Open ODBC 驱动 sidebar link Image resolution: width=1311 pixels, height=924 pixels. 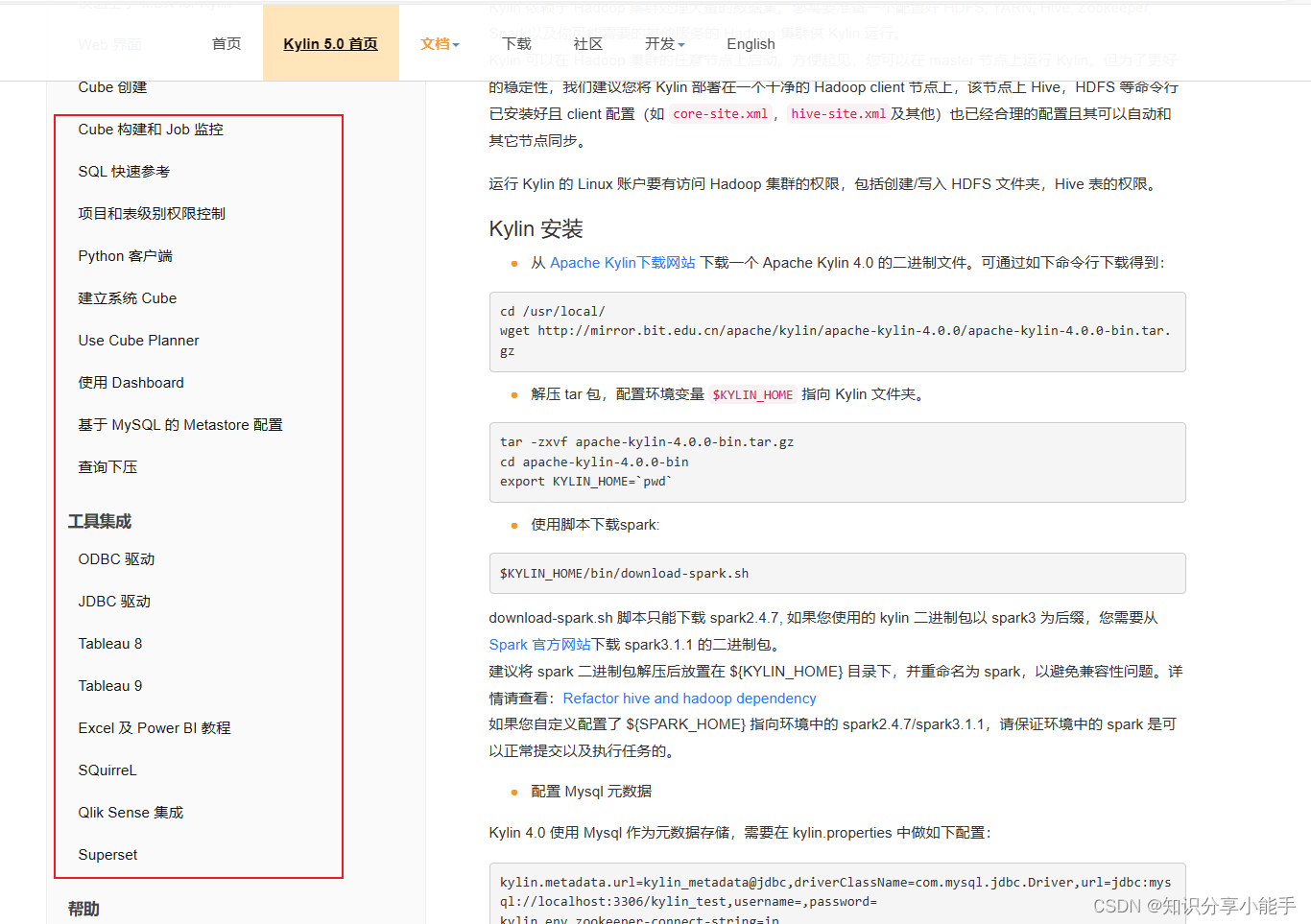coord(116,559)
